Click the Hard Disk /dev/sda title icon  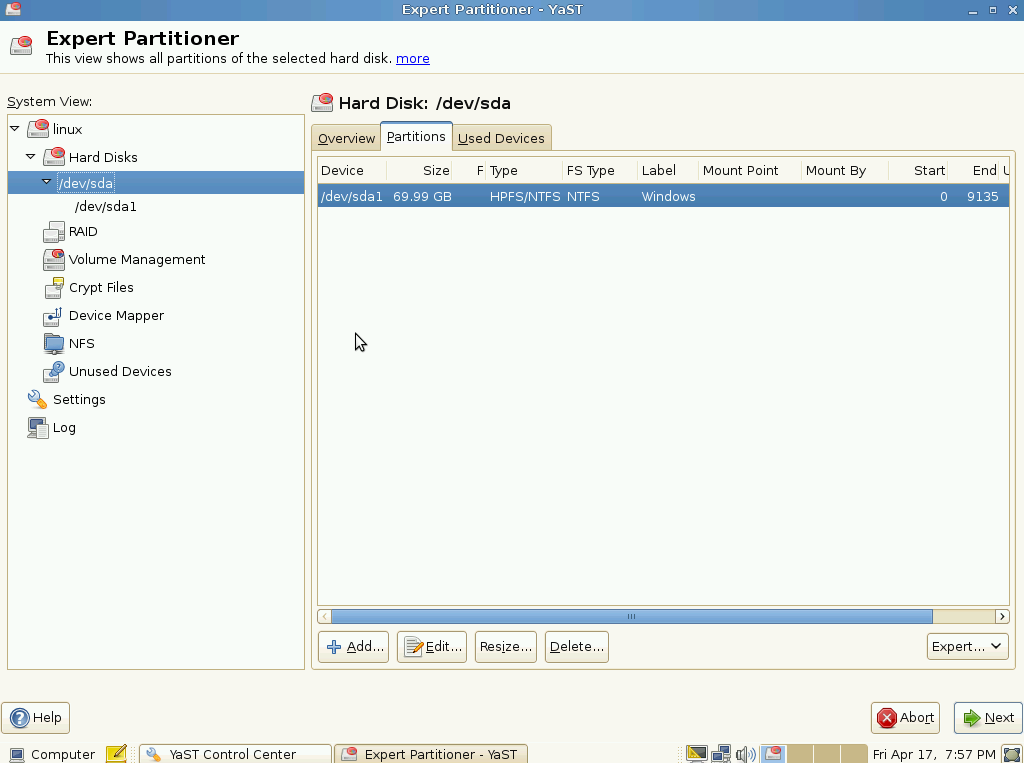point(322,103)
